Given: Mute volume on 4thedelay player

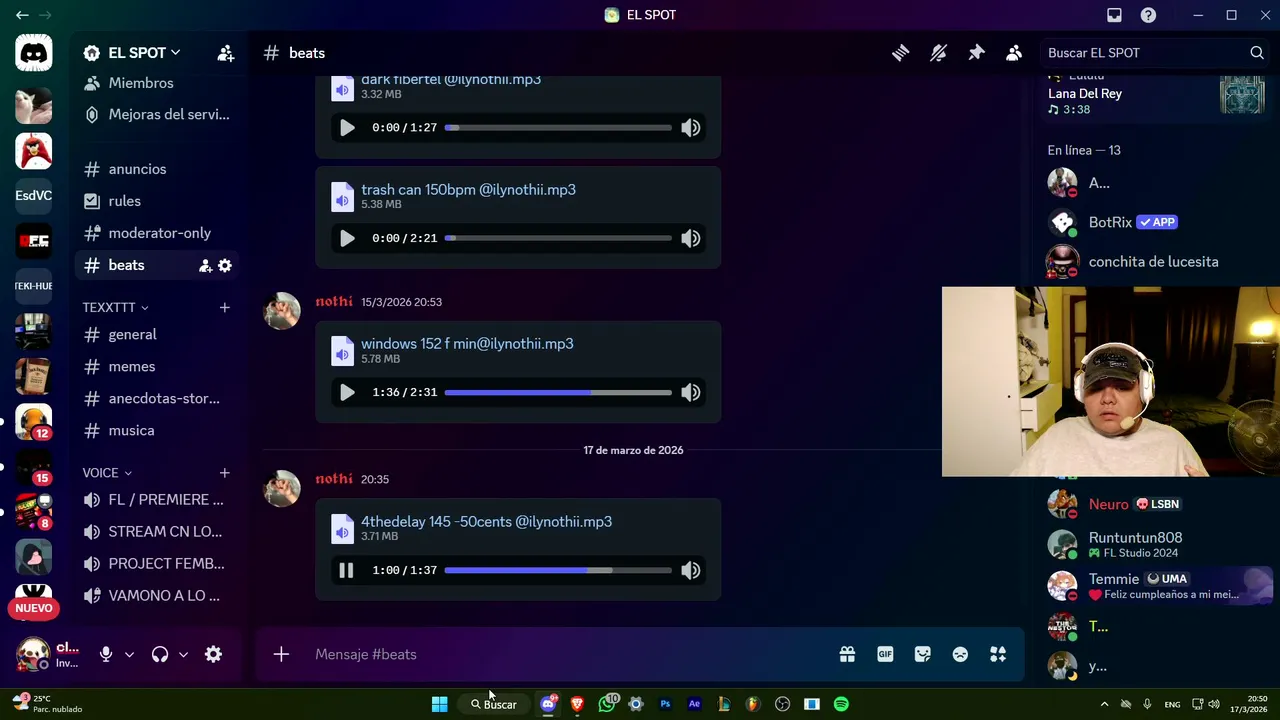Looking at the screenshot, I should (x=691, y=570).
